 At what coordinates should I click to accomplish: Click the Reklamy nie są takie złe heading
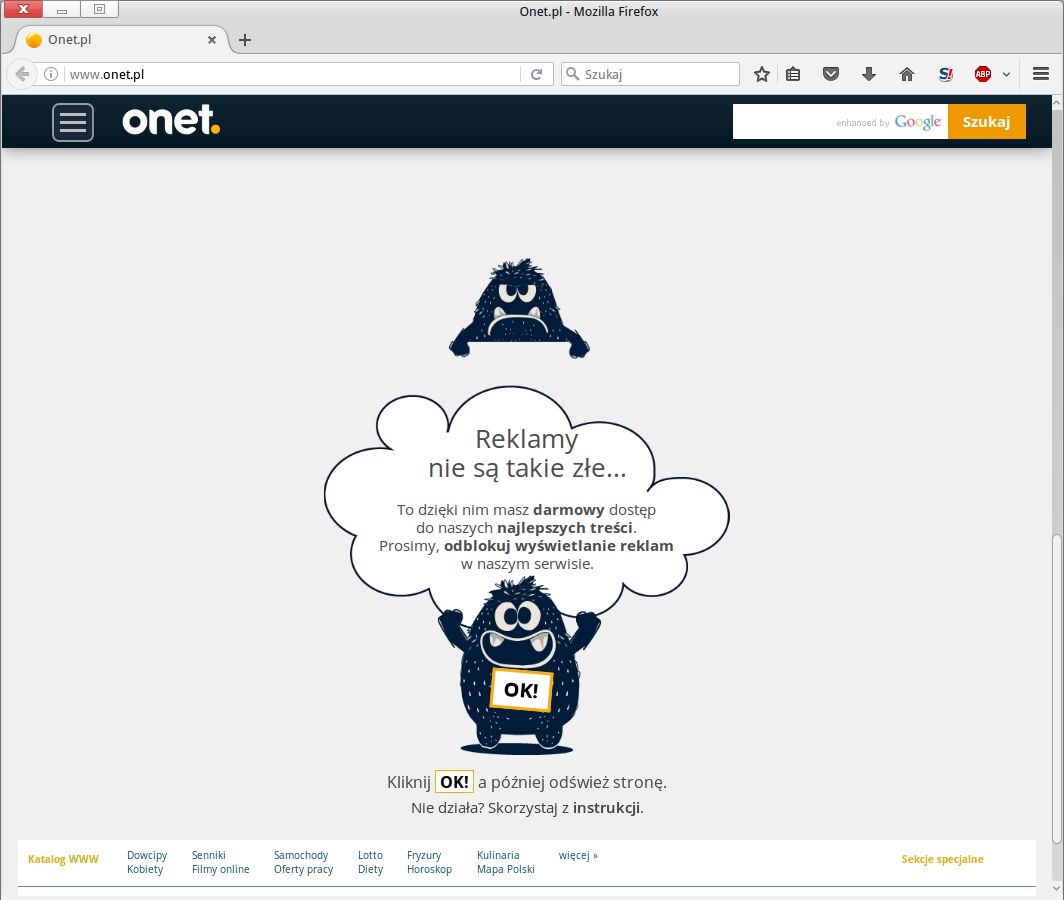coord(527,453)
